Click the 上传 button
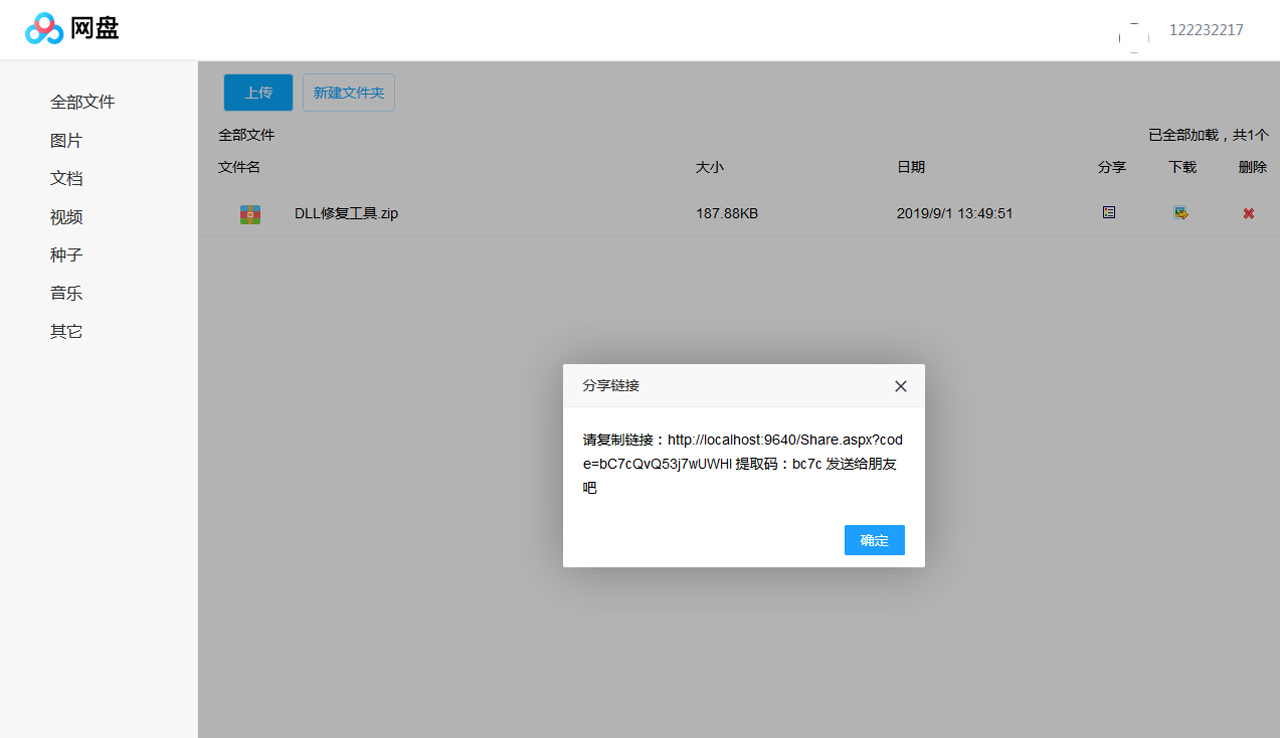This screenshot has height=738, width=1280. coord(257,92)
